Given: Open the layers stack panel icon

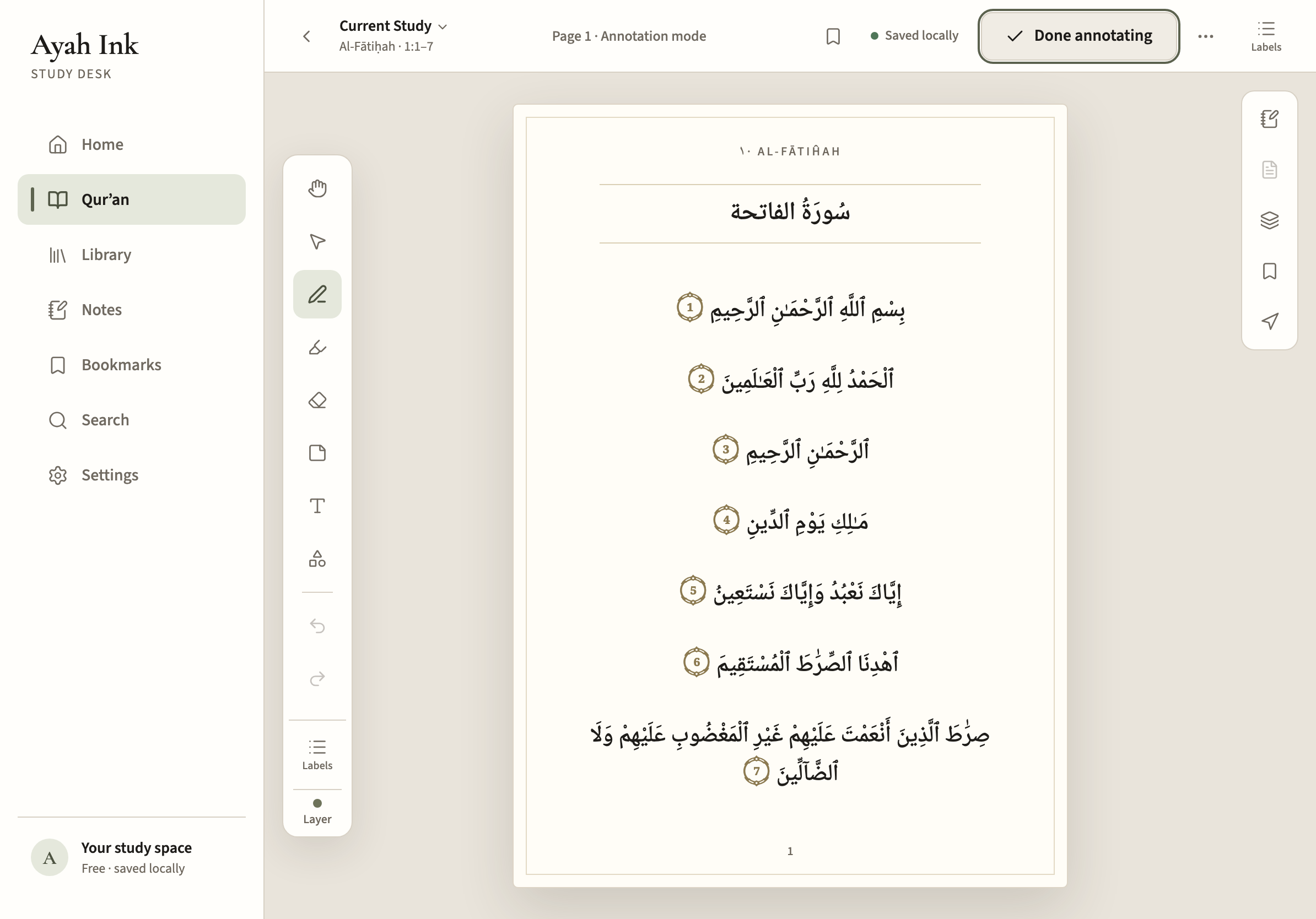Looking at the screenshot, I should (x=1269, y=220).
